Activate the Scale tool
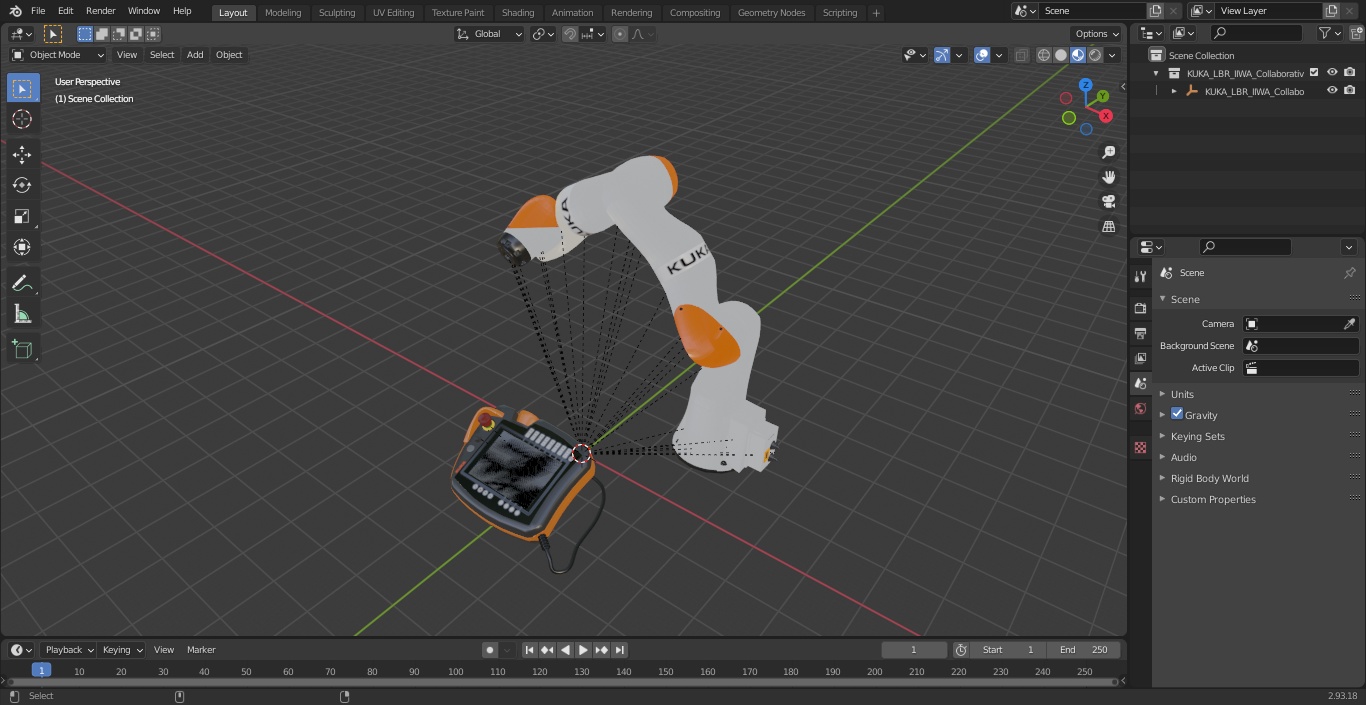This screenshot has width=1366, height=705. pyautogui.click(x=22, y=216)
